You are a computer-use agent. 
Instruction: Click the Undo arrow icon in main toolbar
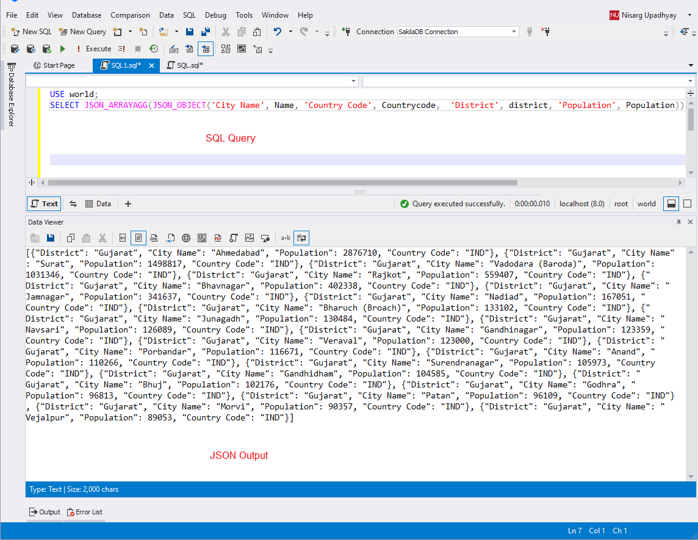click(x=277, y=32)
